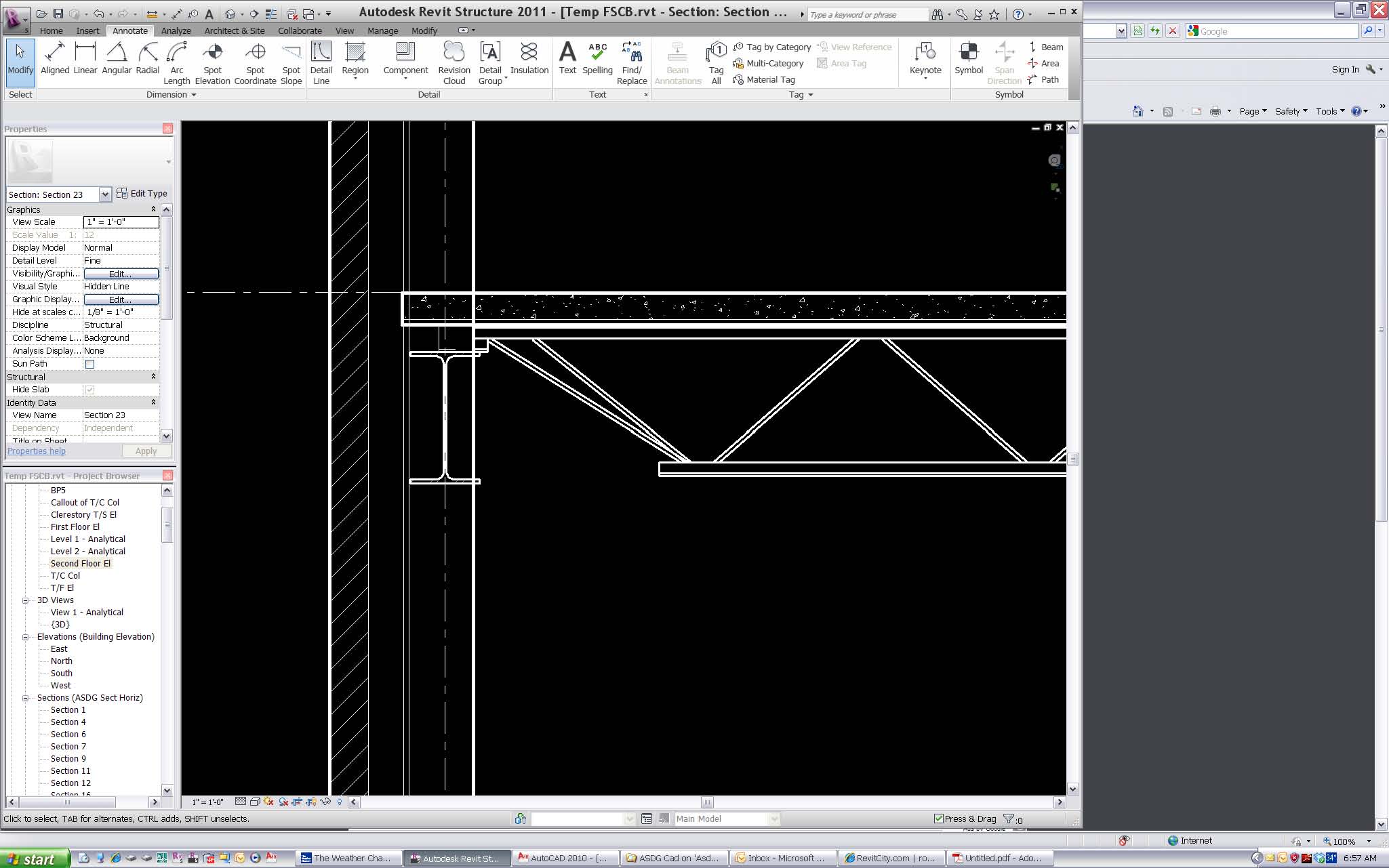Switch to the Analyze ribbon tab

176,30
